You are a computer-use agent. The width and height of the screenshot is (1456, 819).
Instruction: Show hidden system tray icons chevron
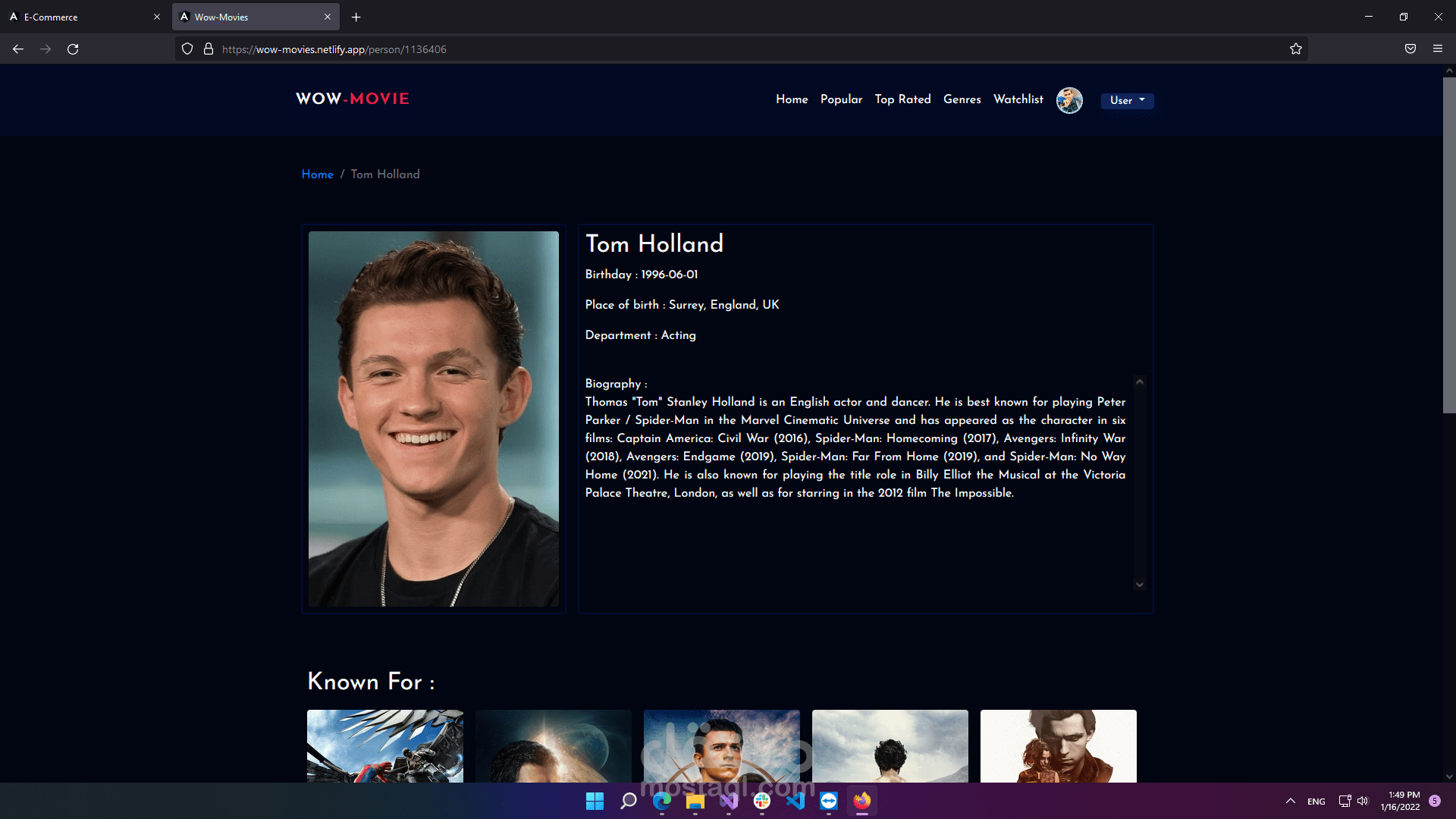tap(1290, 801)
